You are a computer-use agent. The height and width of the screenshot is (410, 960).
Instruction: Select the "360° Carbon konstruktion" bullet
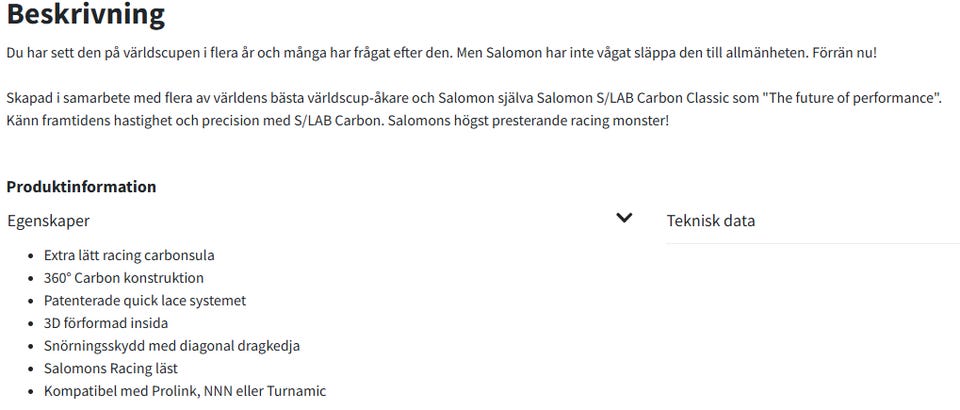pos(123,278)
